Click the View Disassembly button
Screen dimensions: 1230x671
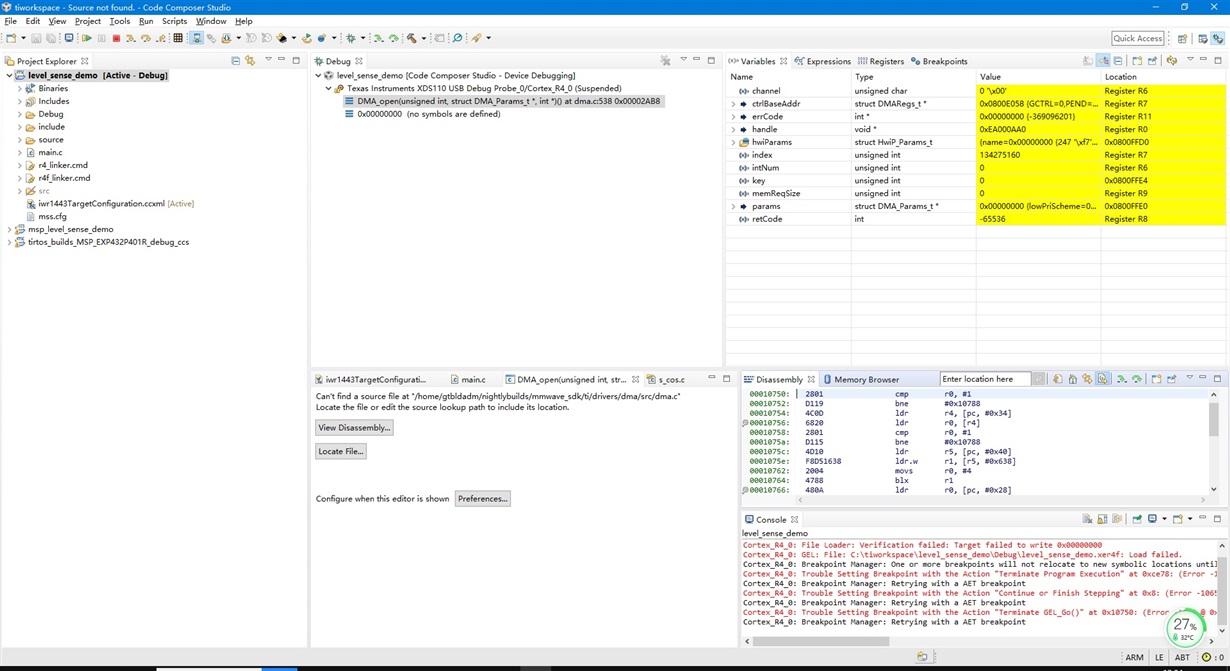[354, 428]
